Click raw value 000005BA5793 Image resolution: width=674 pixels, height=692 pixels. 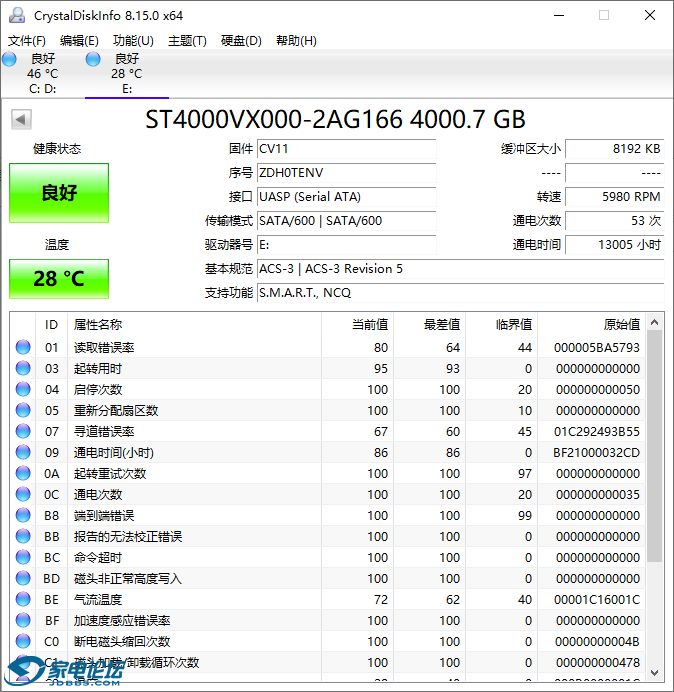click(x=597, y=348)
